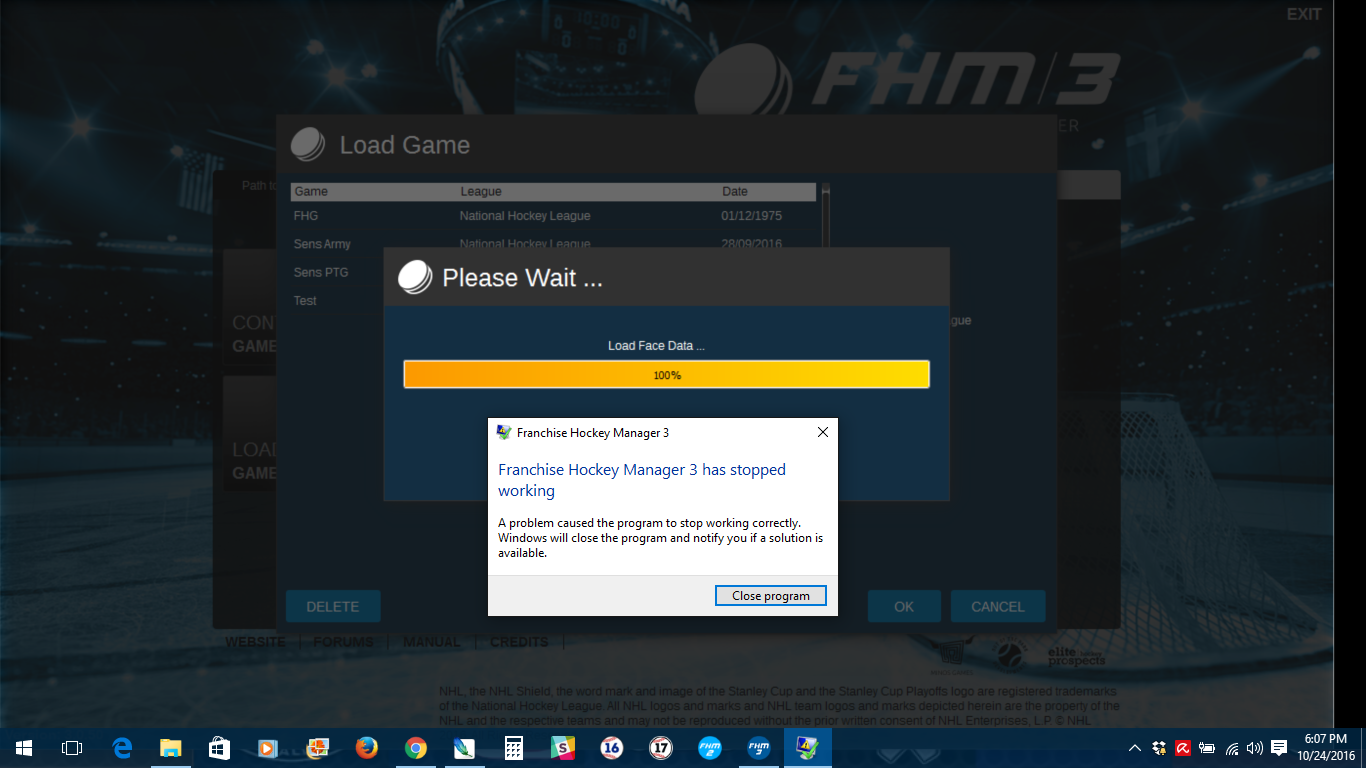This screenshot has height=768, width=1366.
Task: Open the Action Center notifications icon
Action: coord(1279,748)
